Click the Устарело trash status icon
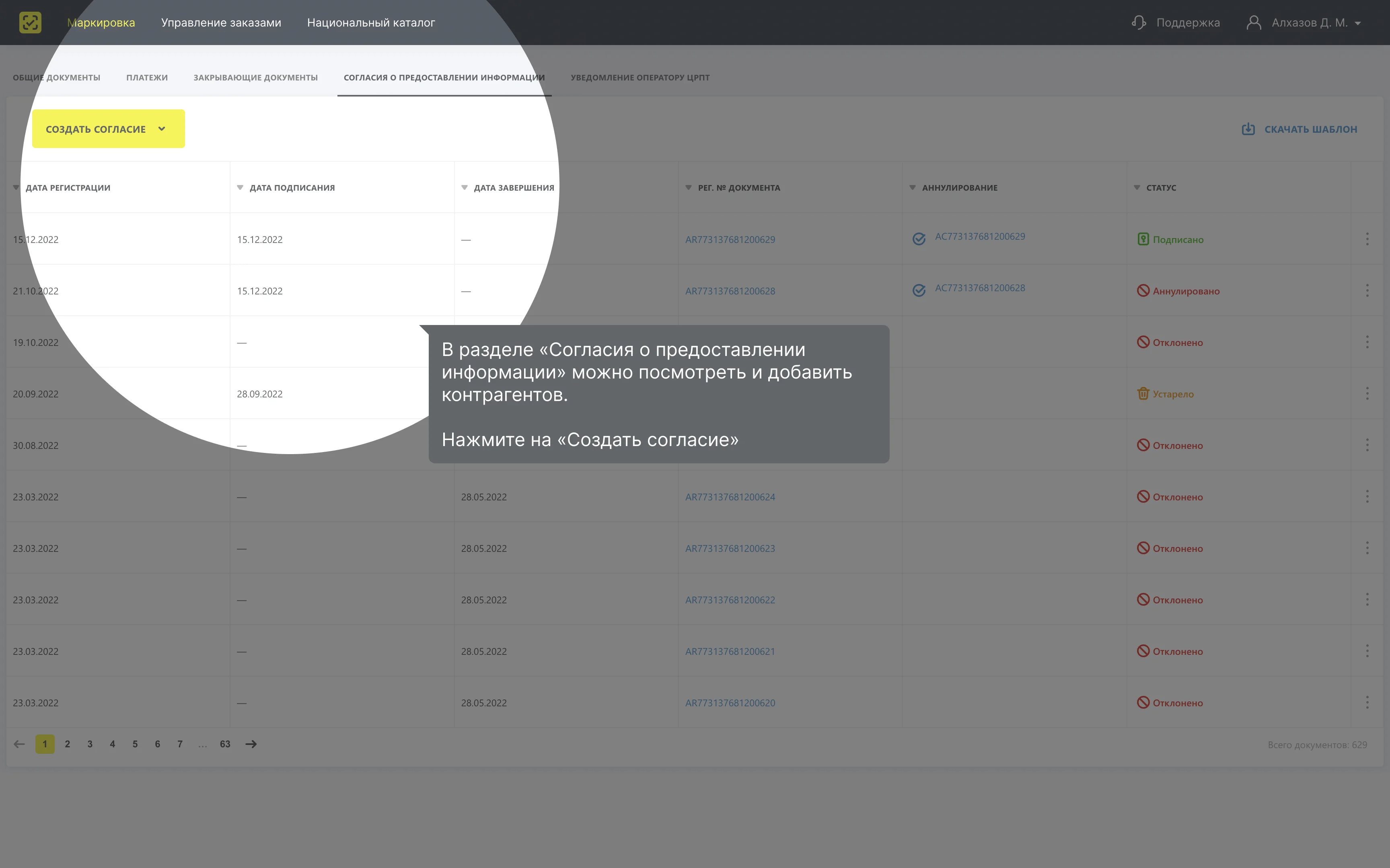This screenshot has width=1390, height=868. tap(1143, 393)
